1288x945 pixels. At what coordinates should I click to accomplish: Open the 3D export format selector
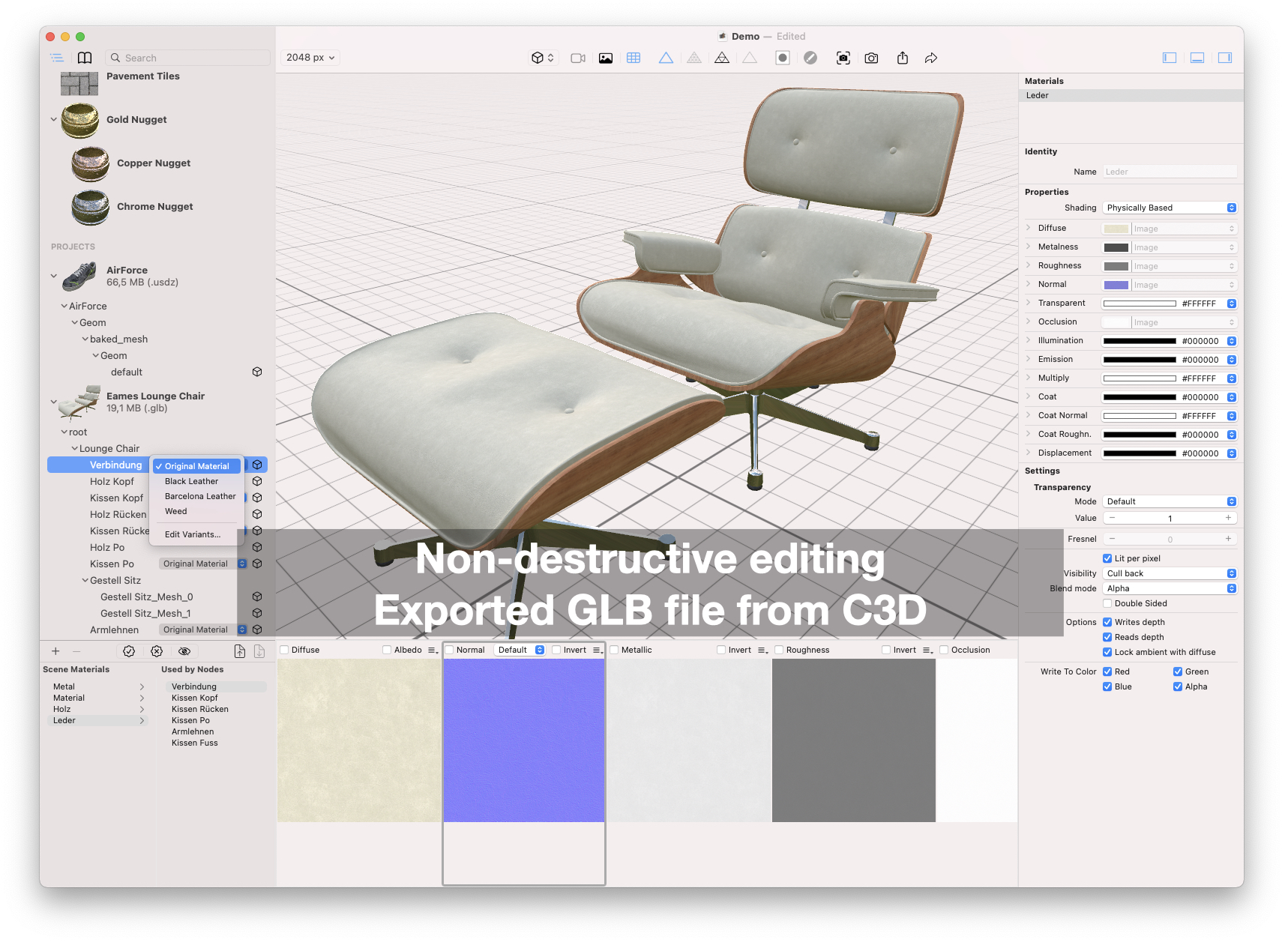(x=543, y=58)
